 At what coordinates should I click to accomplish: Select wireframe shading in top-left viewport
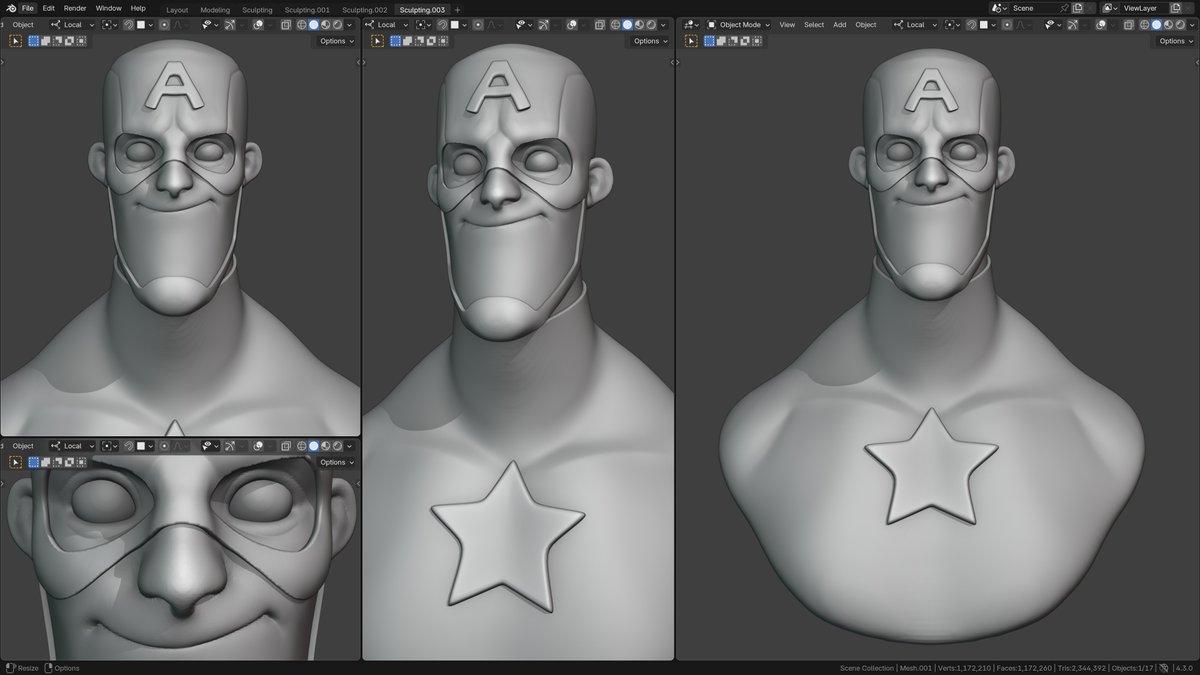[301, 25]
